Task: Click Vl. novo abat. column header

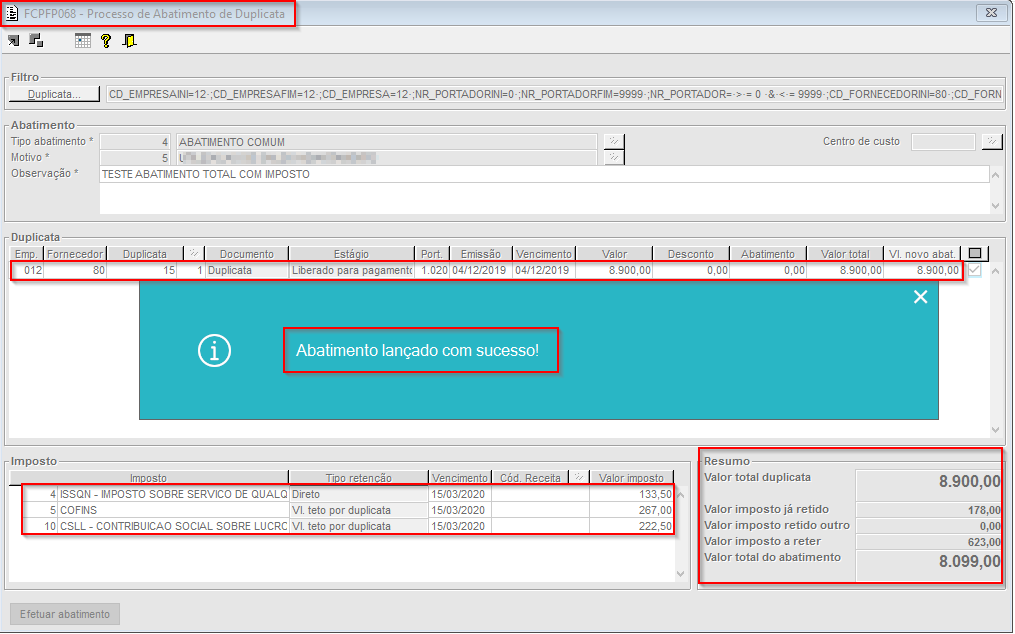Action: click(x=922, y=254)
